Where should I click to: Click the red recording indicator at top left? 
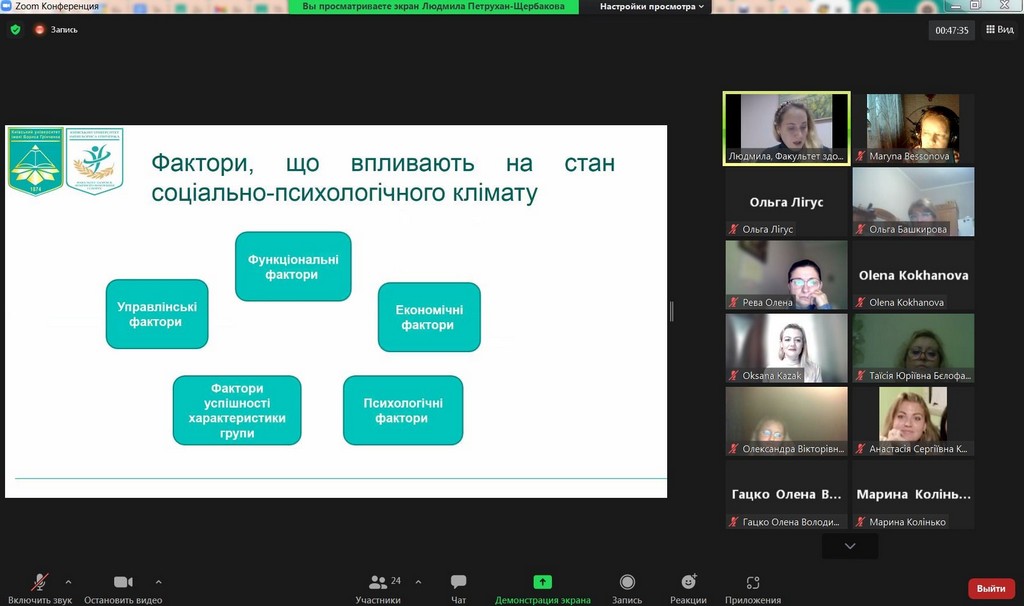41,30
